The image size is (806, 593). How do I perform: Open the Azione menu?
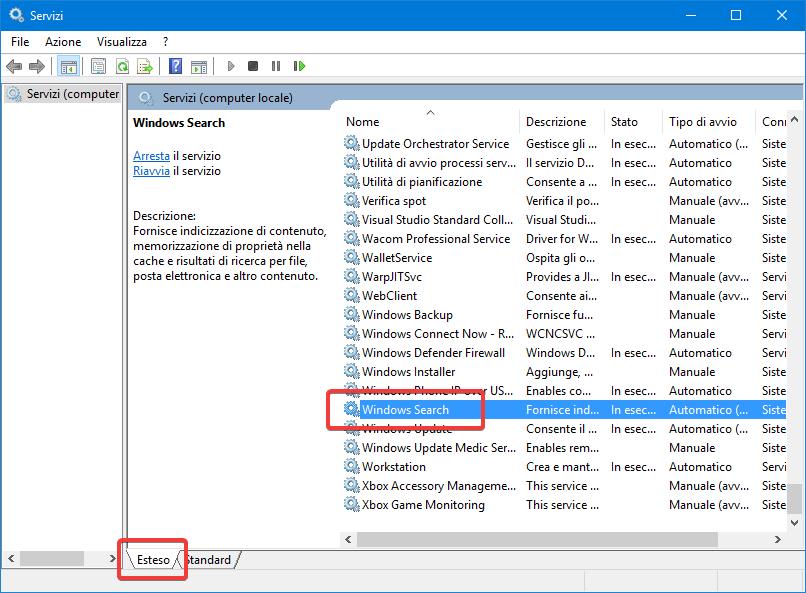(x=63, y=42)
